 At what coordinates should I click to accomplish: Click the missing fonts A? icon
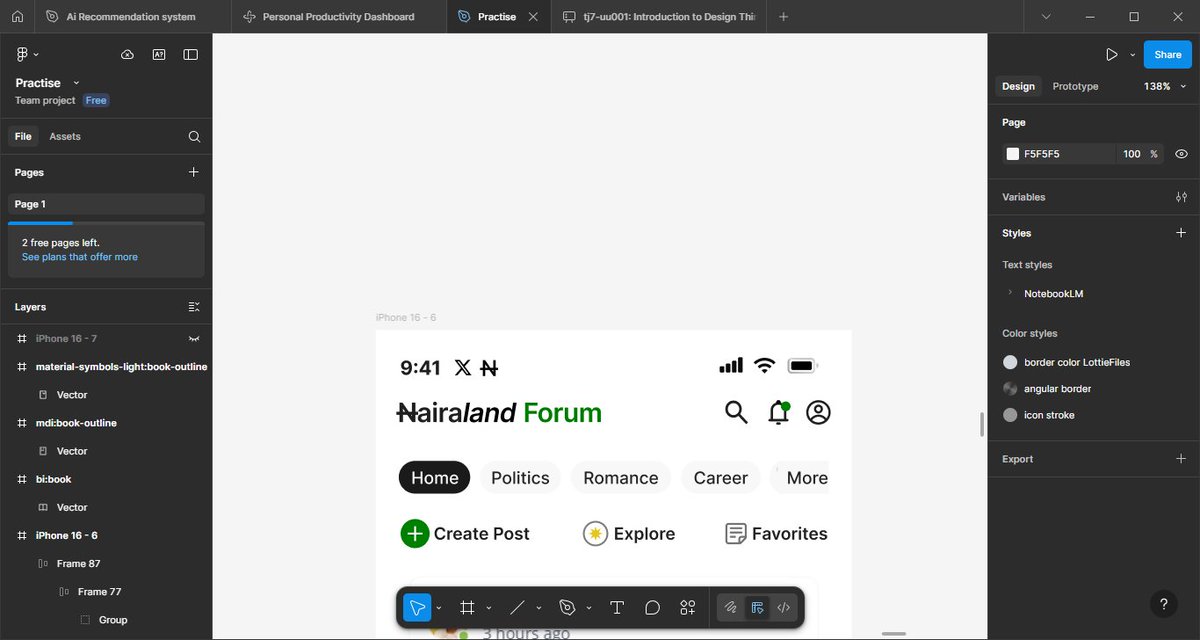(x=159, y=55)
